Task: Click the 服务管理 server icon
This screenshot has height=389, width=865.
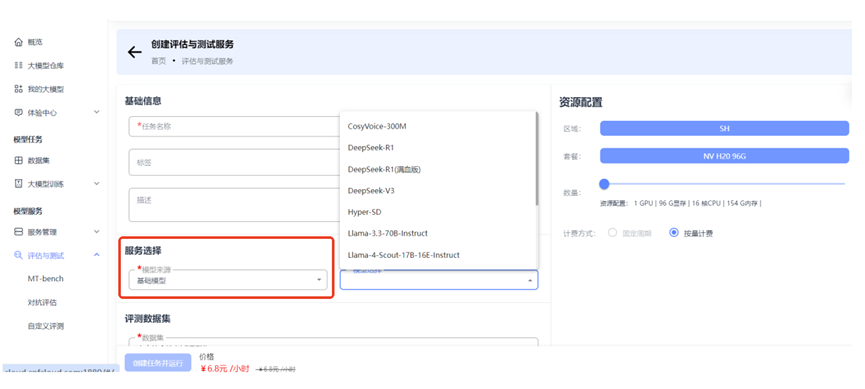Action: point(19,232)
